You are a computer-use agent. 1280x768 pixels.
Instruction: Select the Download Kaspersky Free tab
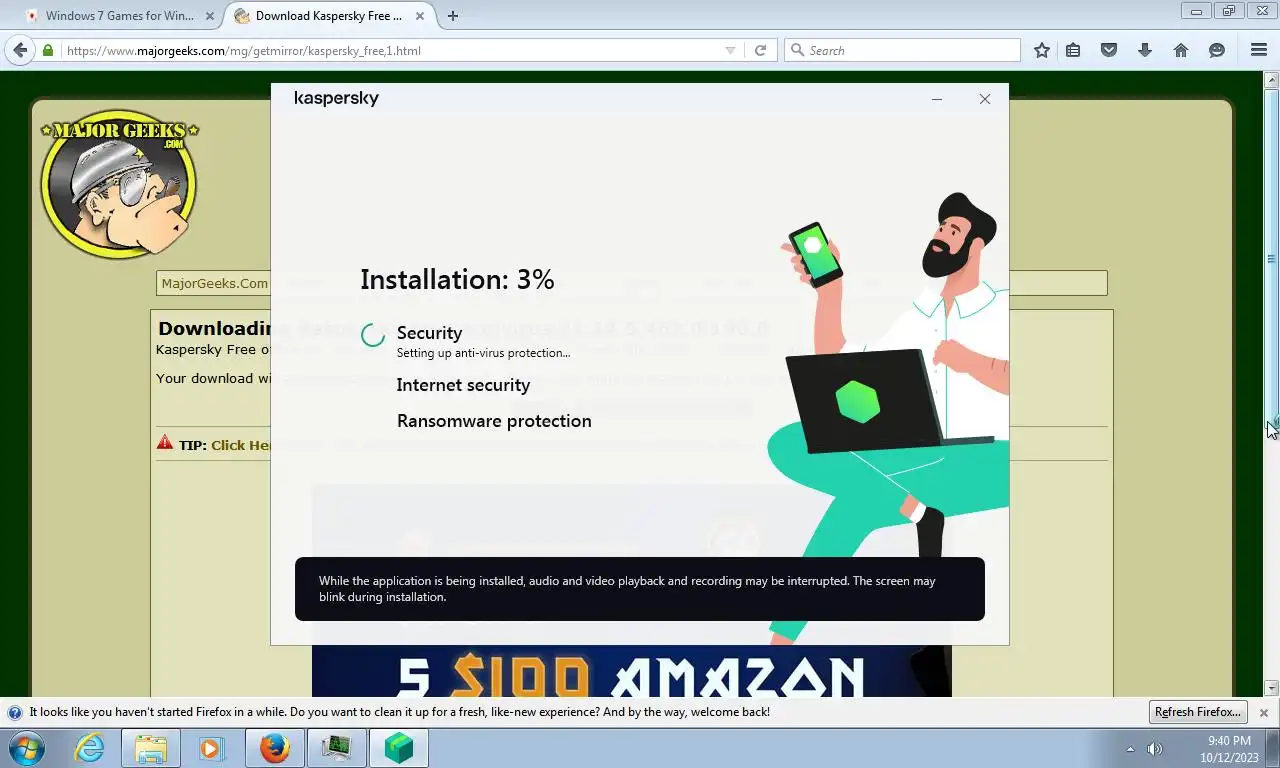pos(329,16)
